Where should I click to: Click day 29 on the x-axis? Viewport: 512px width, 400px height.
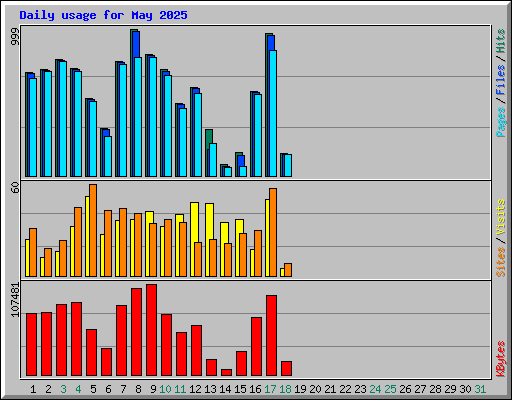point(450,389)
